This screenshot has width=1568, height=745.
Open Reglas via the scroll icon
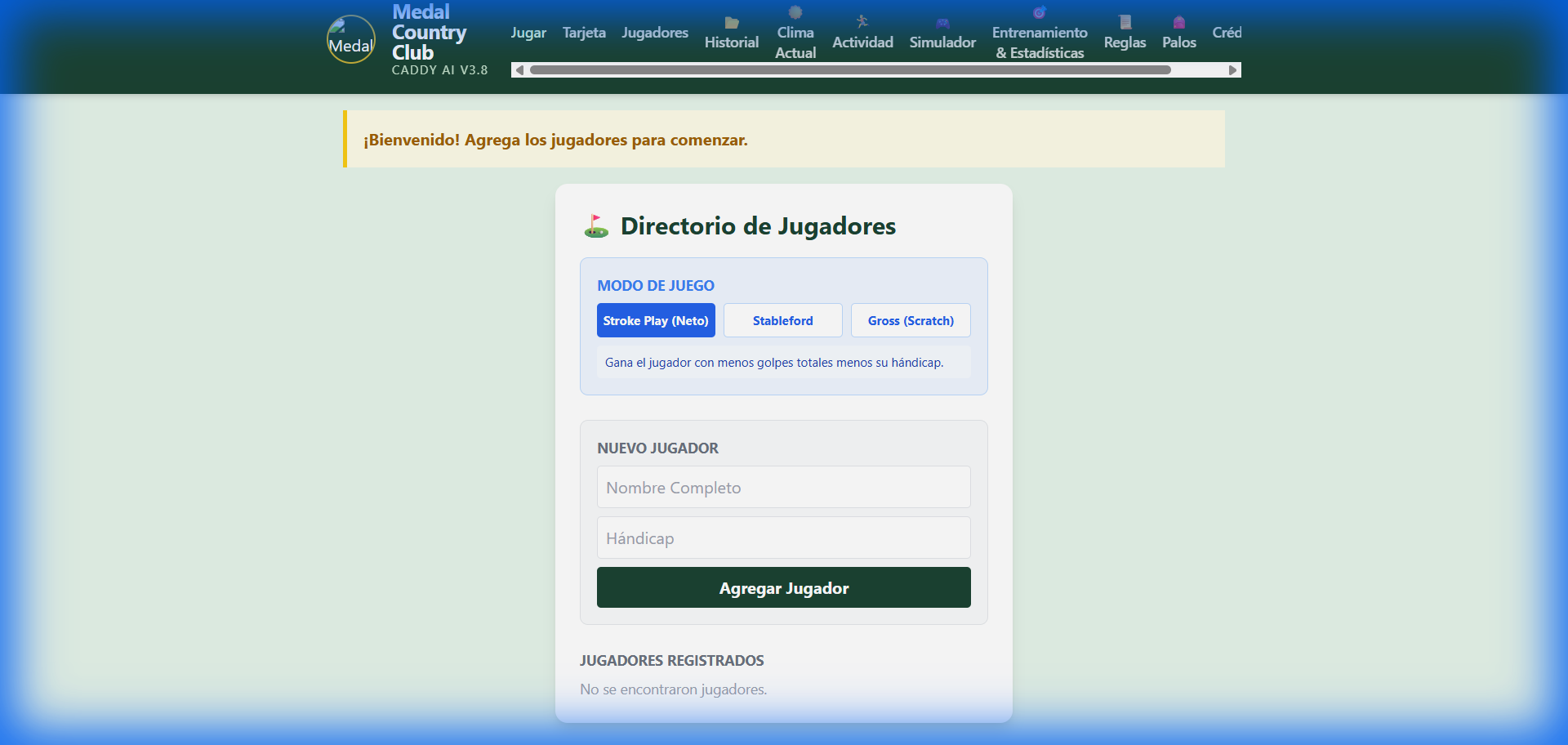[1125, 22]
